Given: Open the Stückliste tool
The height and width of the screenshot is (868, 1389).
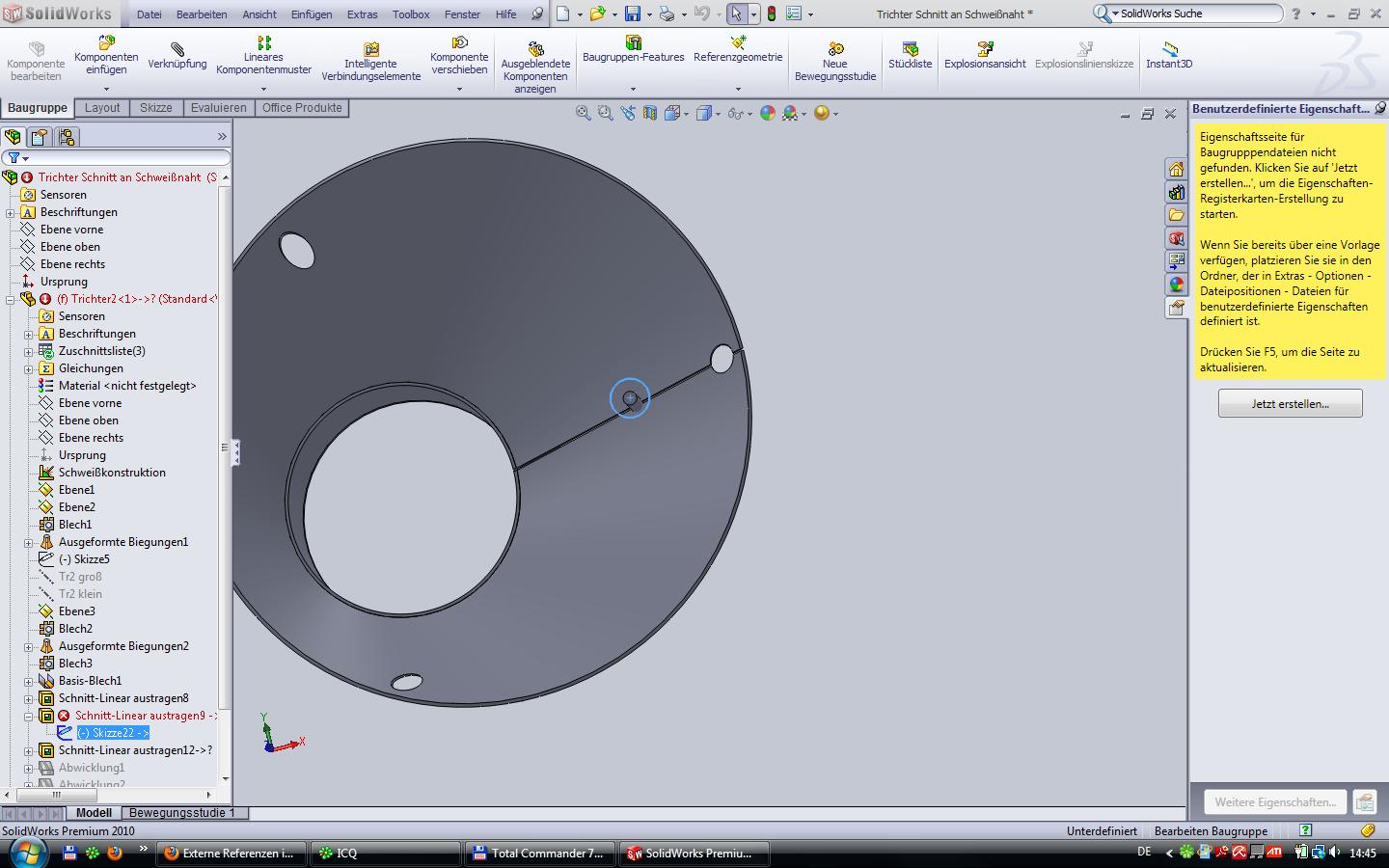Looking at the screenshot, I should pos(910,48).
